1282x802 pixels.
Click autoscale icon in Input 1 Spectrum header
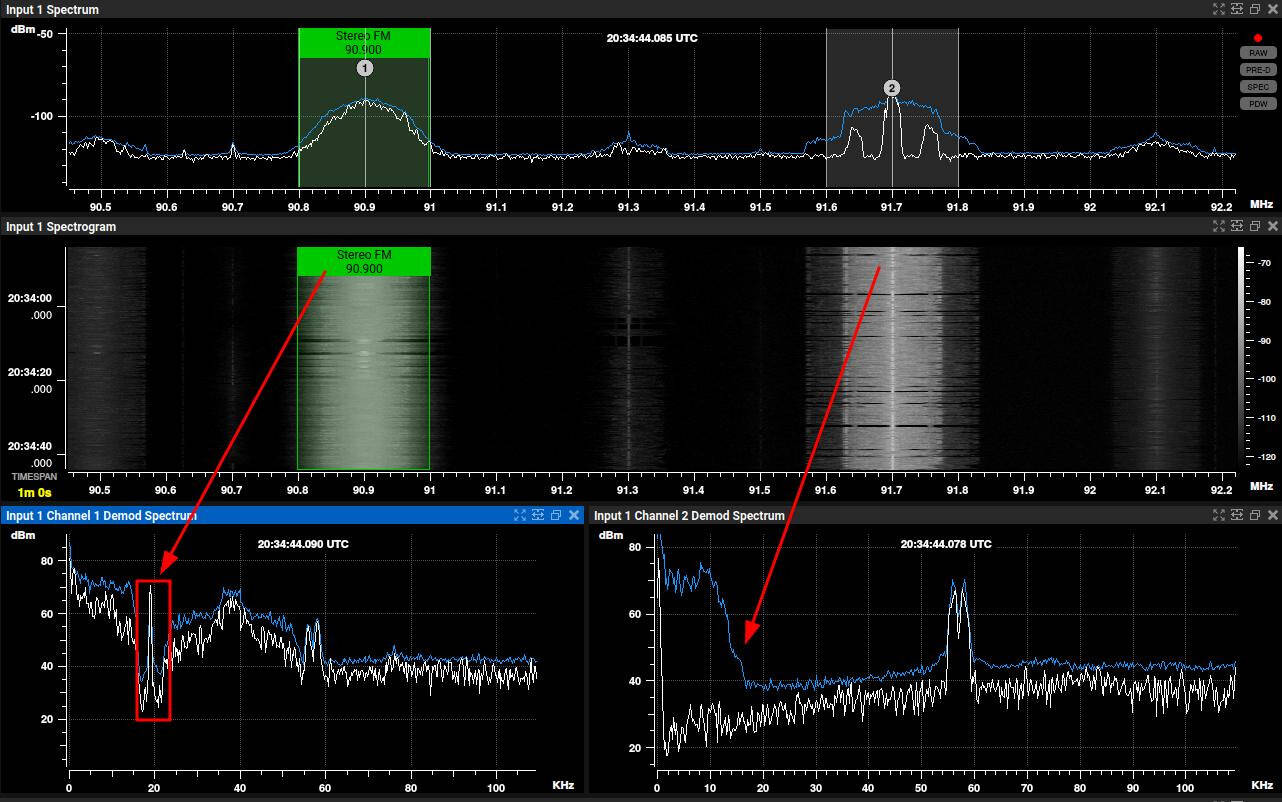pos(1237,9)
